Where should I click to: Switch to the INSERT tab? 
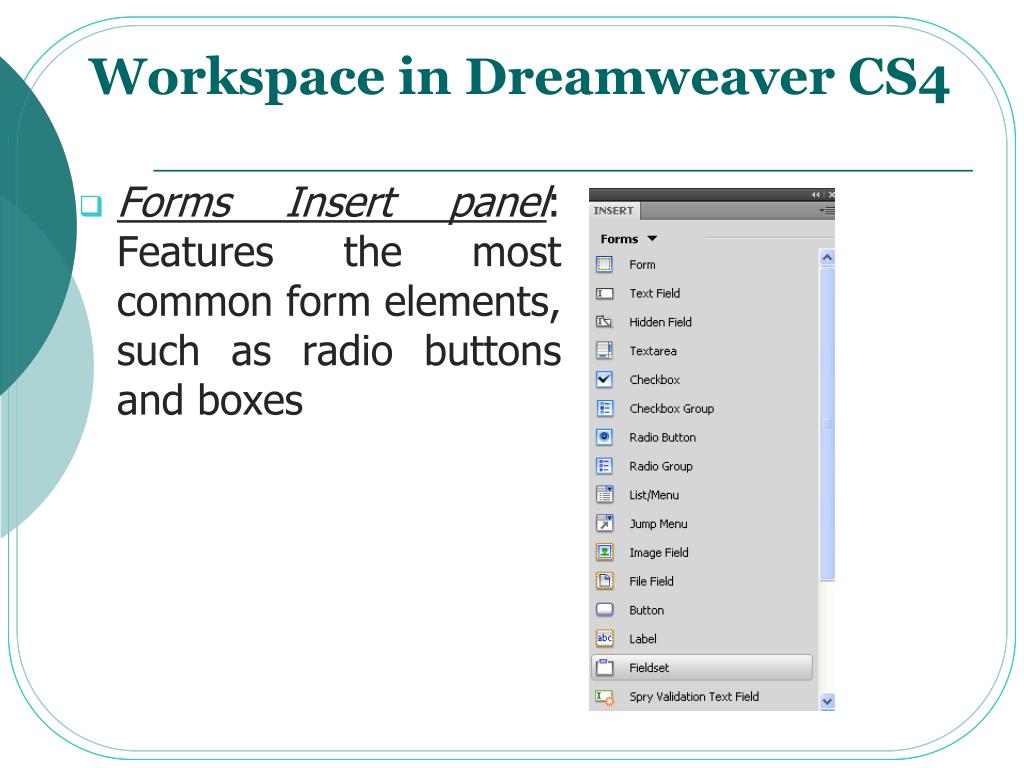coord(614,211)
